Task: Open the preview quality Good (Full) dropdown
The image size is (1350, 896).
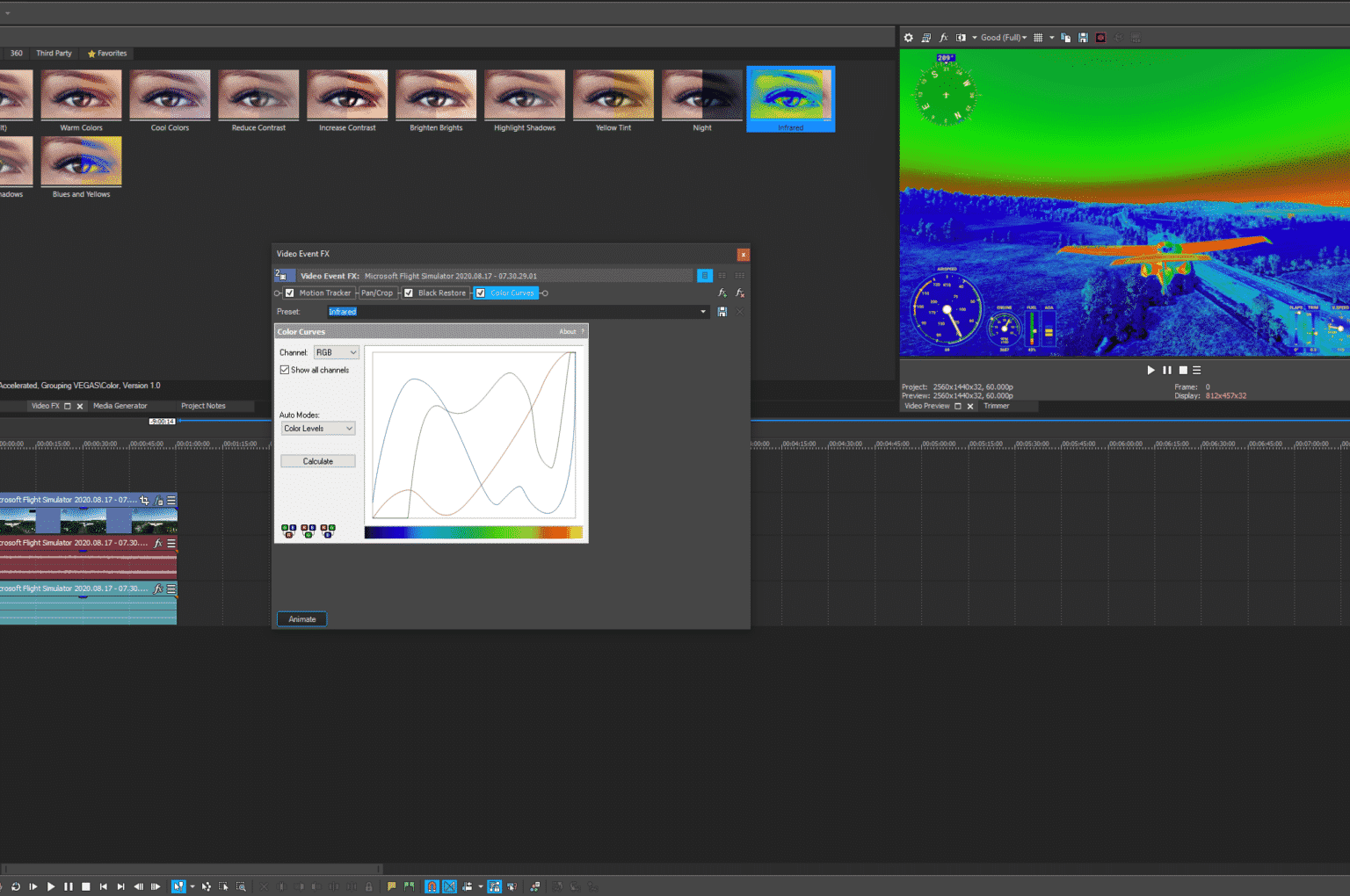Action: 1003,38
